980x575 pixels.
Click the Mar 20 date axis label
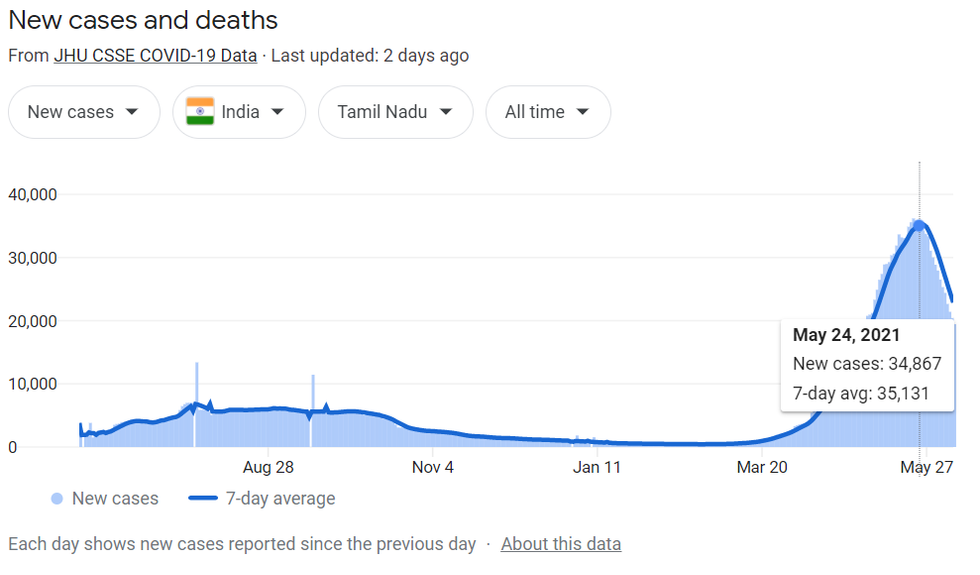[763, 467]
